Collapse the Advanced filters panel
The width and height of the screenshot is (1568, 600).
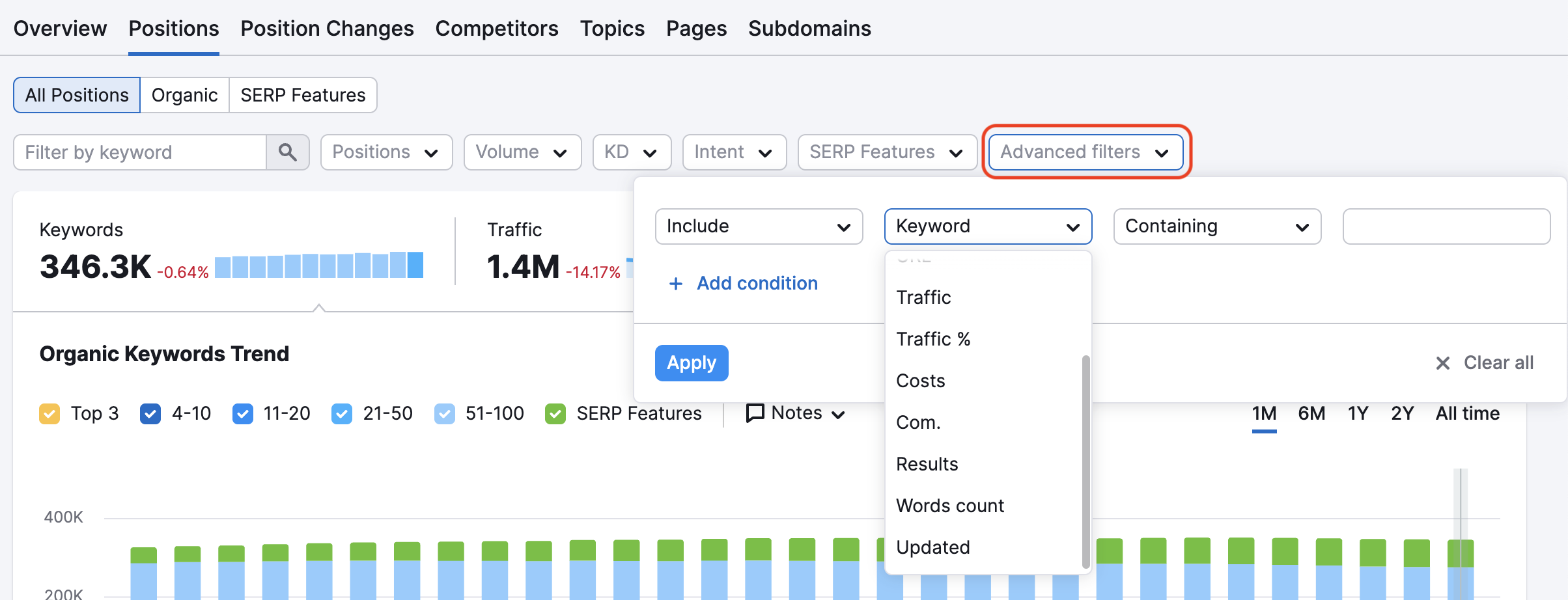[x=1084, y=152]
